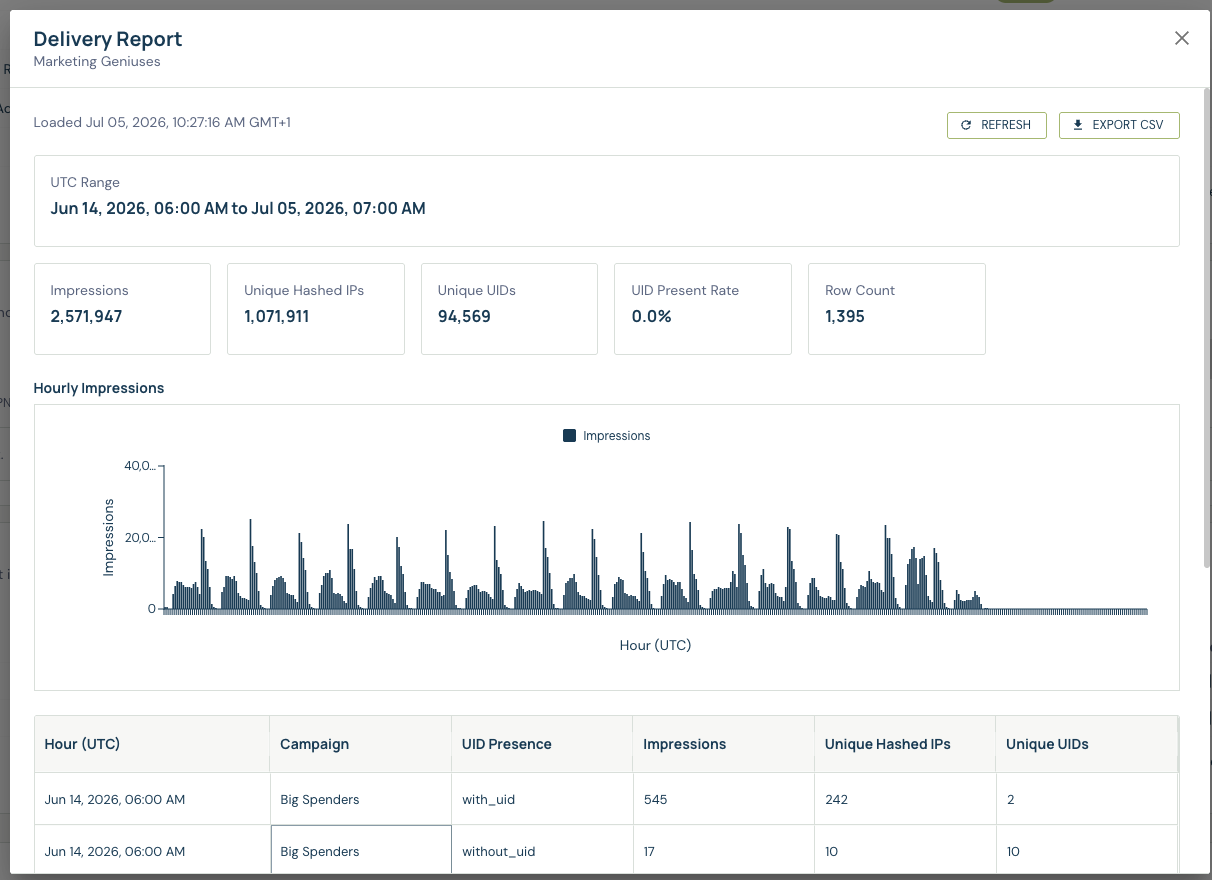Click the Hour cell in the without_uid row
1212x880 pixels.
click(x=152, y=851)
